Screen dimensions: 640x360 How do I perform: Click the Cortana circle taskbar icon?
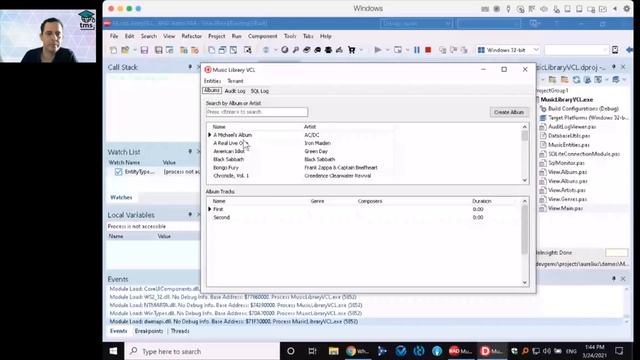(291, 351)
